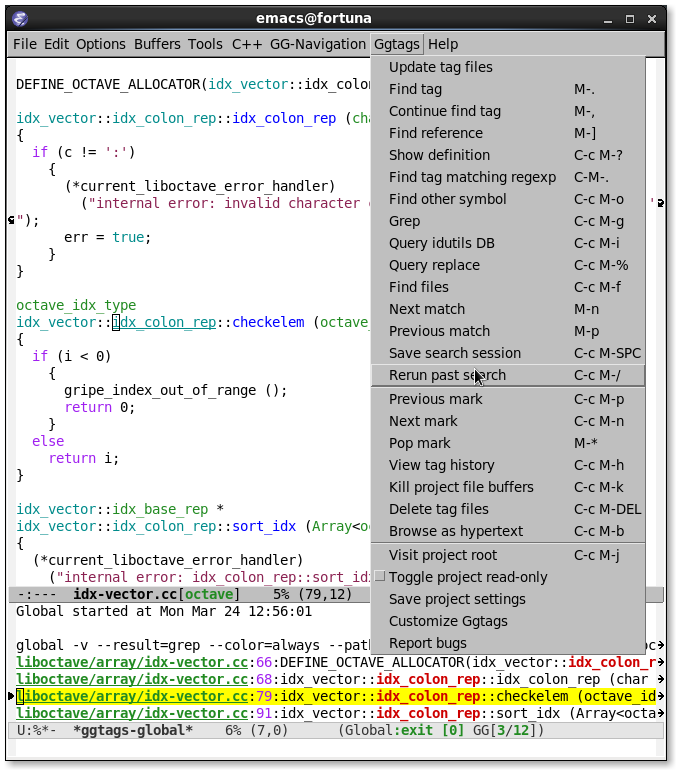Viewport: 676px width, 770px height.
Task: Select Continue find tag
Action: click(x=508, y=111)
